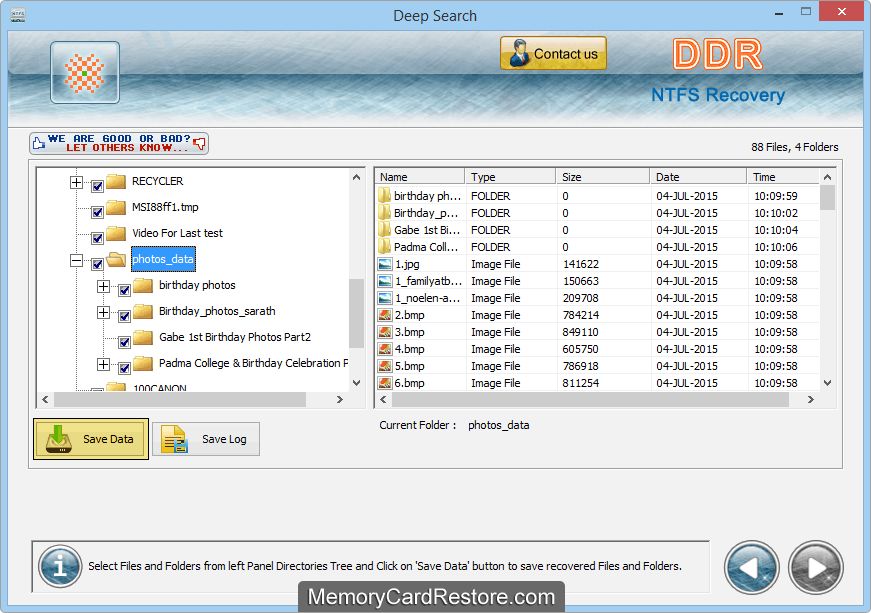Click the tree panel scroll right arrow
The width and height of the screenshot is (871, 613).
pyautogui.click(x=339, y=399)
